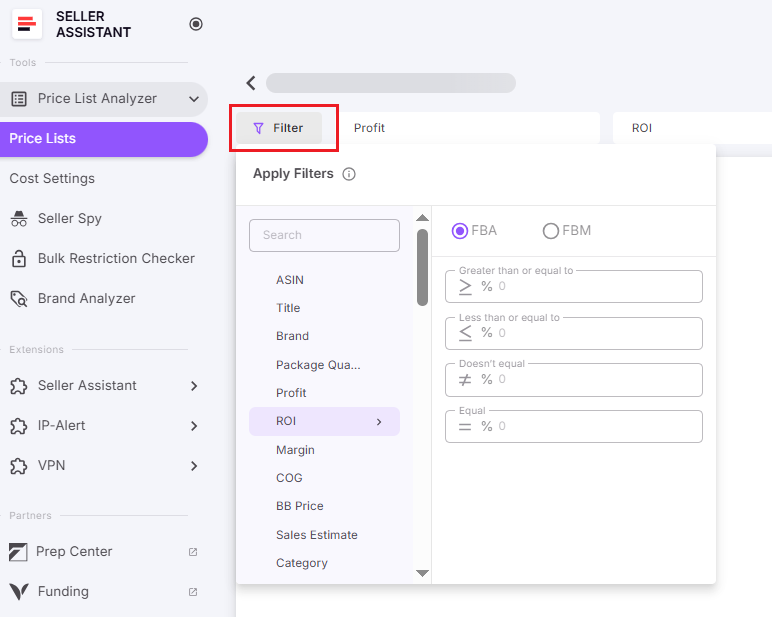Click the IP-Alert puzzle icon
Screen dimensions: 772x617
(x=19, y=425)
